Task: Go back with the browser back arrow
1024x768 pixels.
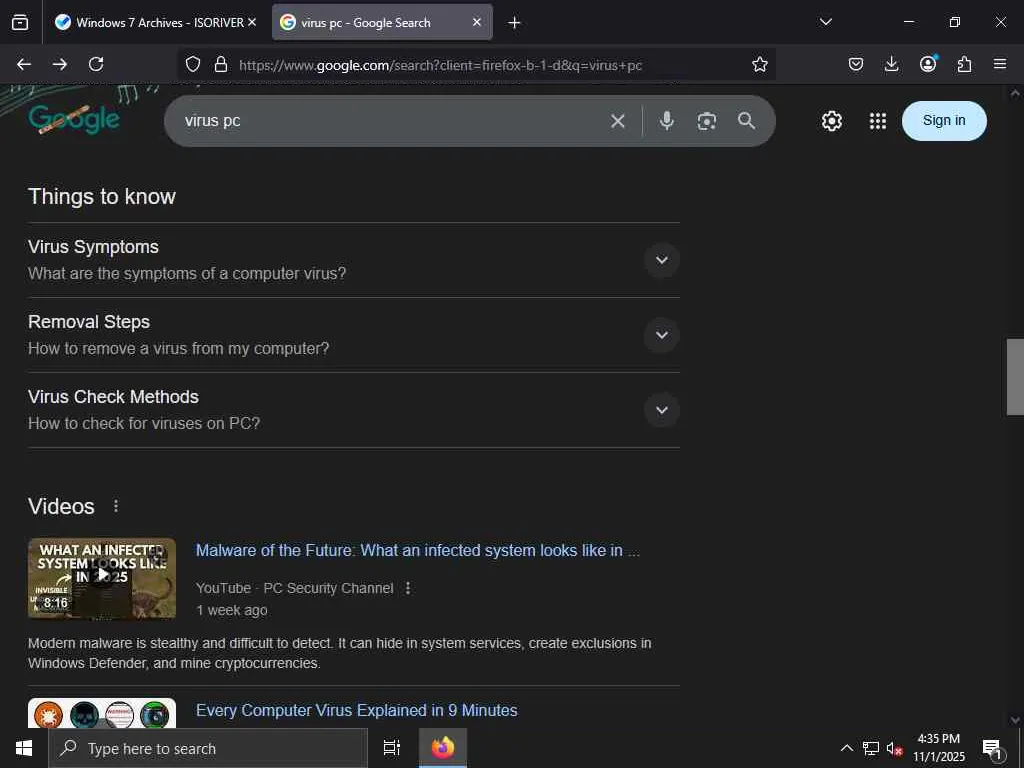Action: point(24,64)
